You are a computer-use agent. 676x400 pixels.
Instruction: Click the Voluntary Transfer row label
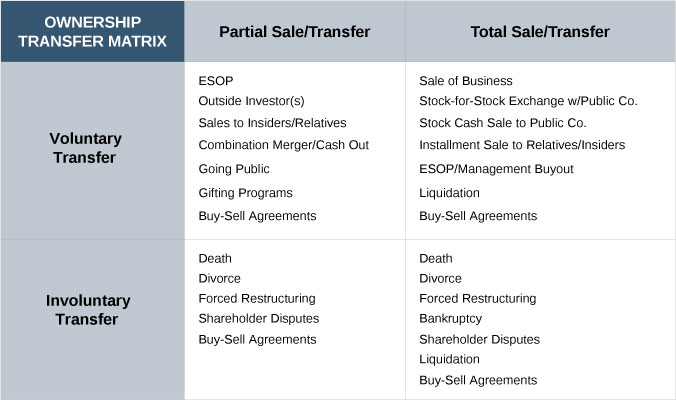pyautogui.click(x=85, y=148)
